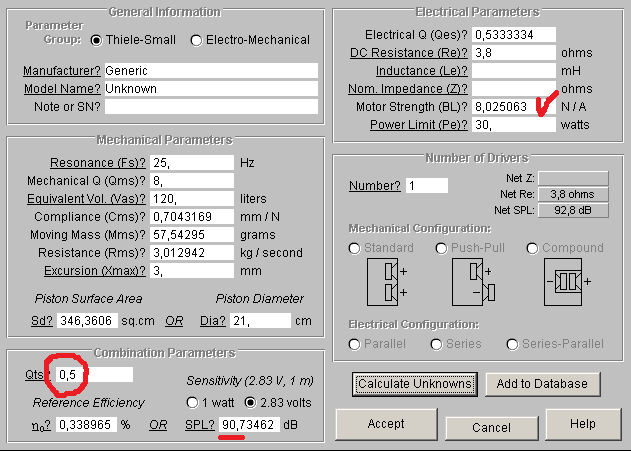Viewport: 631px width, 451px height.
Task: Click the Number of drivers input field
Action: [x=427, y=186]
